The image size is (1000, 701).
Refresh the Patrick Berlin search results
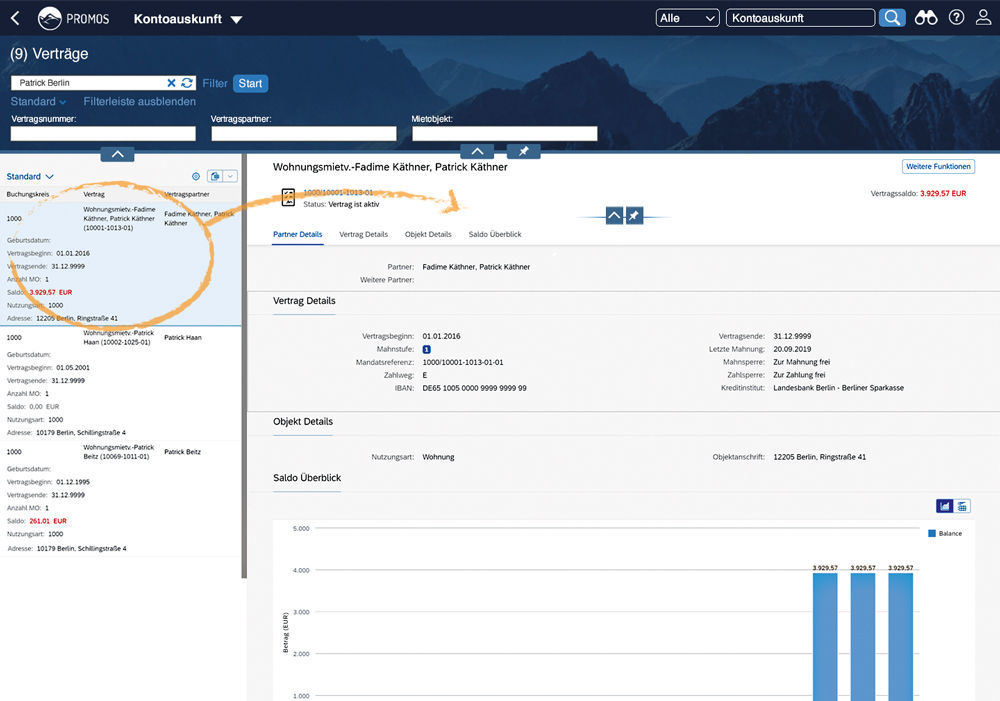point(186,83)
